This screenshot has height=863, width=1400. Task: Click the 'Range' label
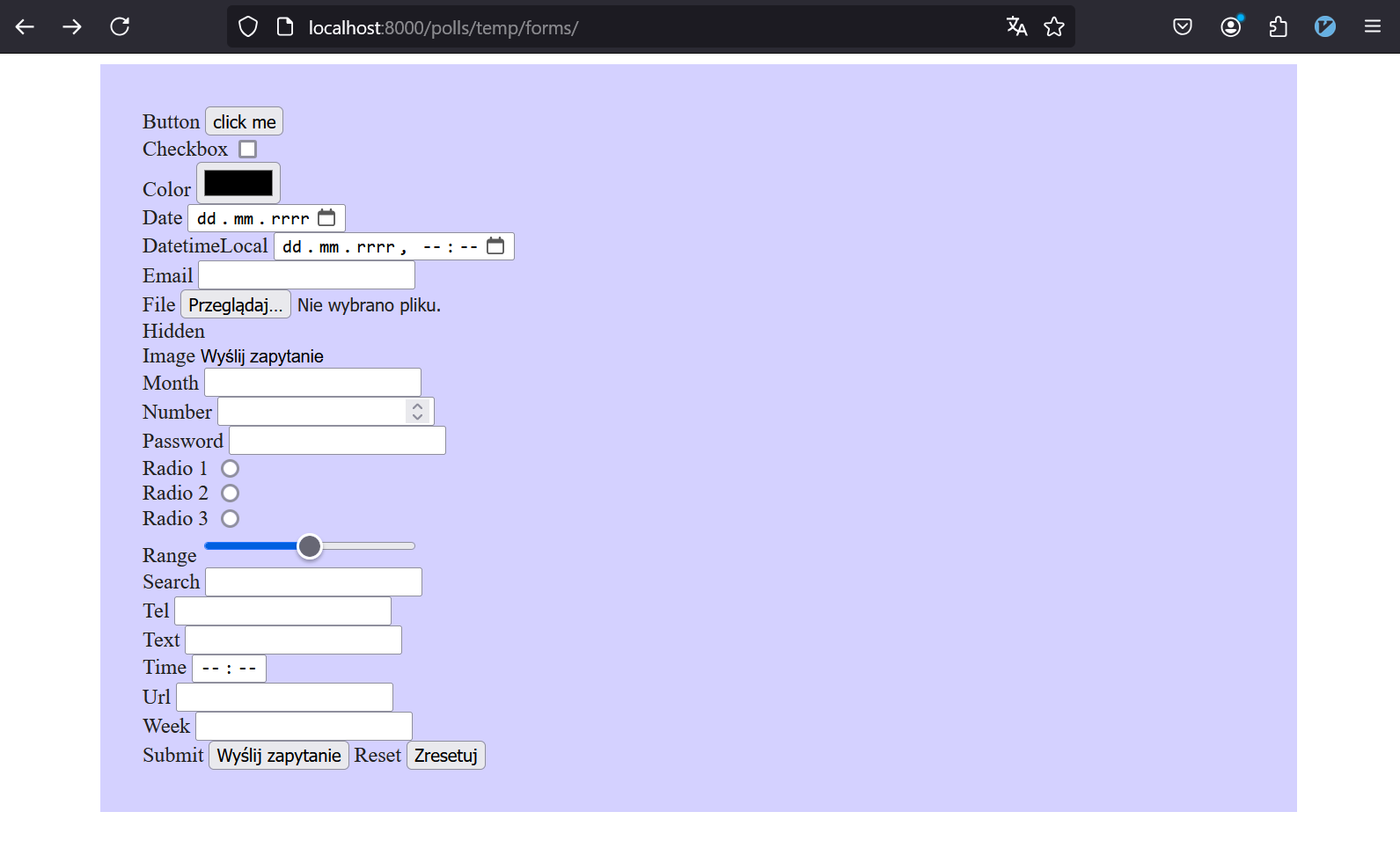pos(169,555)
